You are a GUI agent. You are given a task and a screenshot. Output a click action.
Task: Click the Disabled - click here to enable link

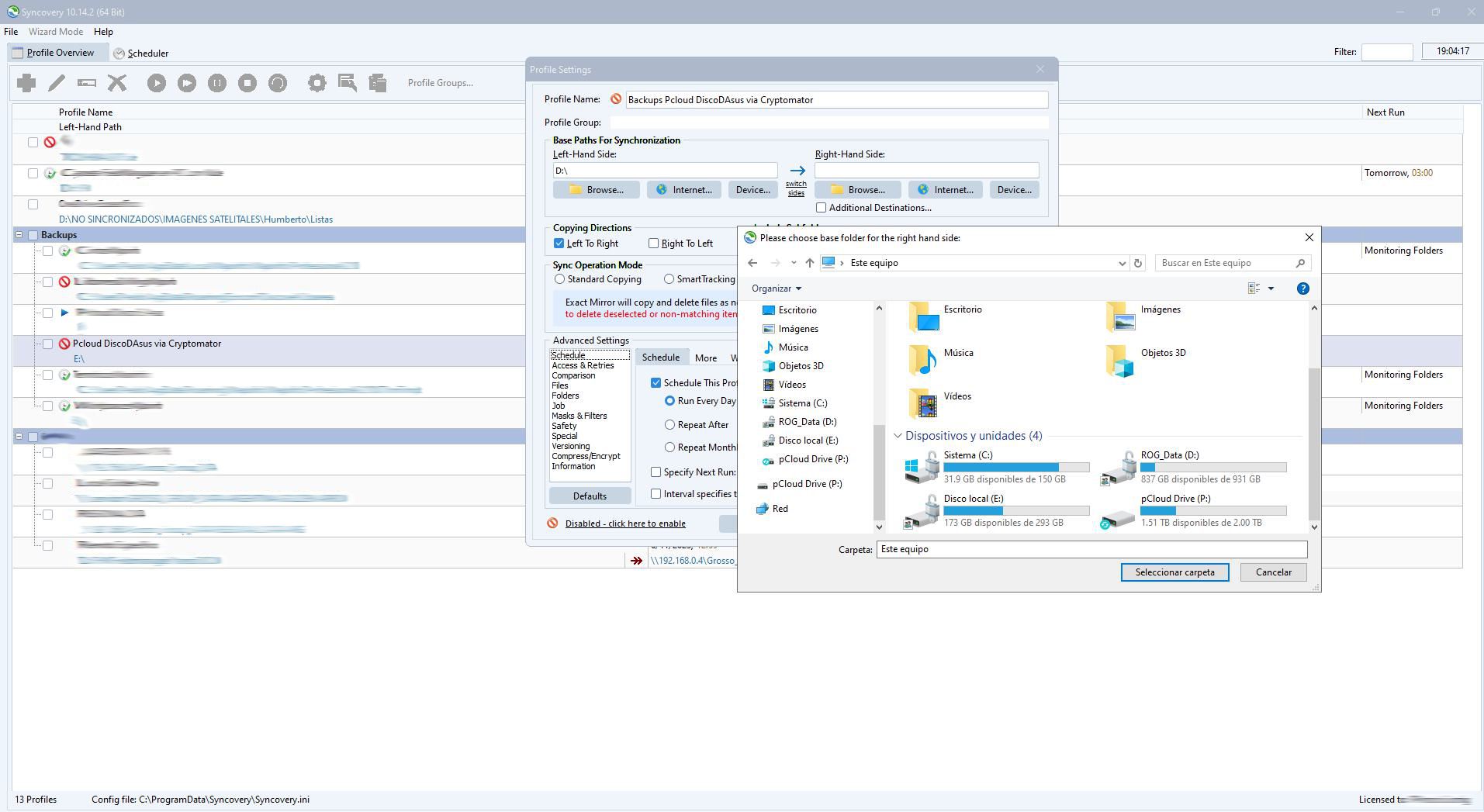[624, 523]
